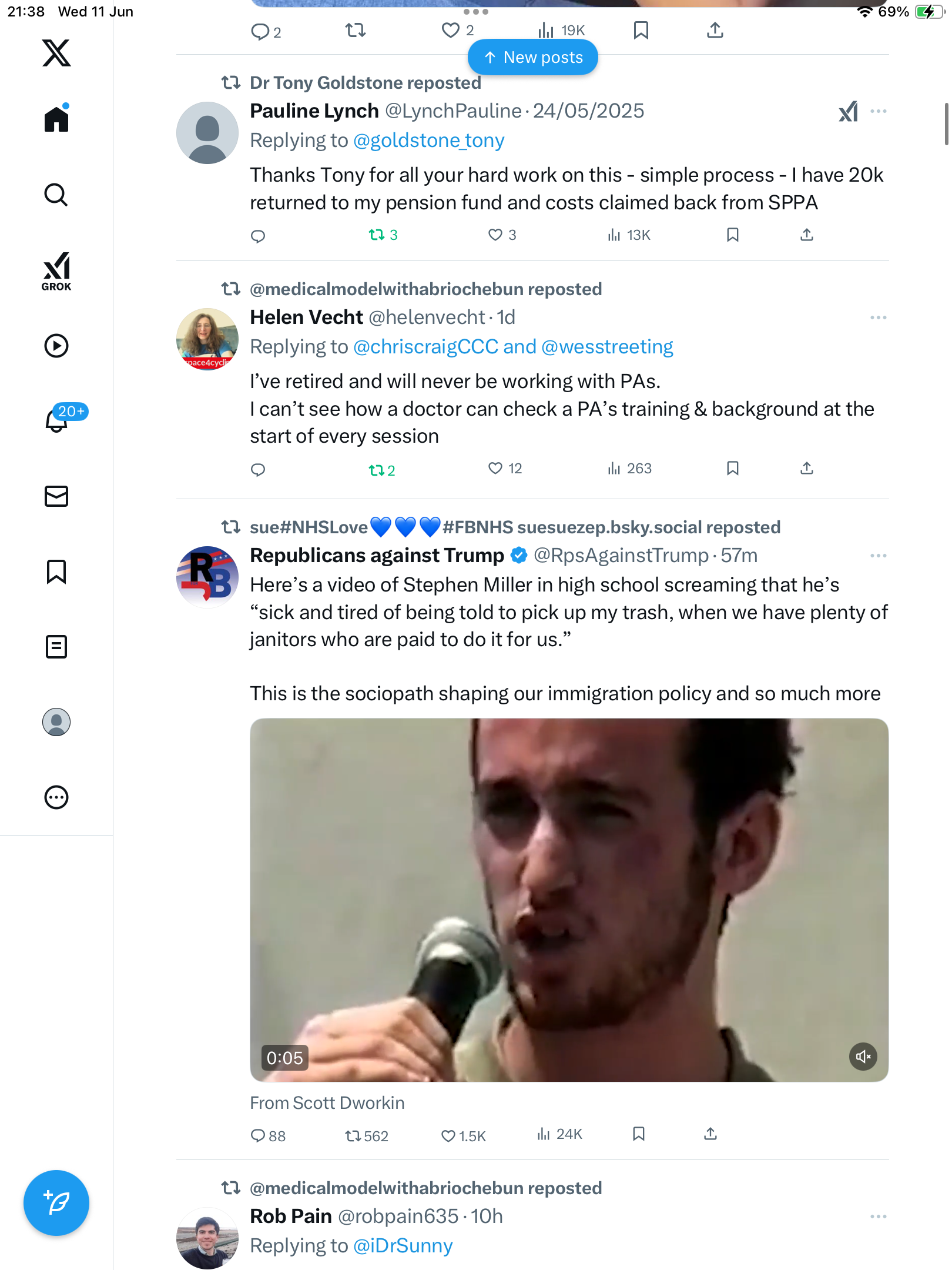Viewport: 952px width, 1270px height.
Task: Open the video tab play icon in sidebar
Action: click(56, 346)
